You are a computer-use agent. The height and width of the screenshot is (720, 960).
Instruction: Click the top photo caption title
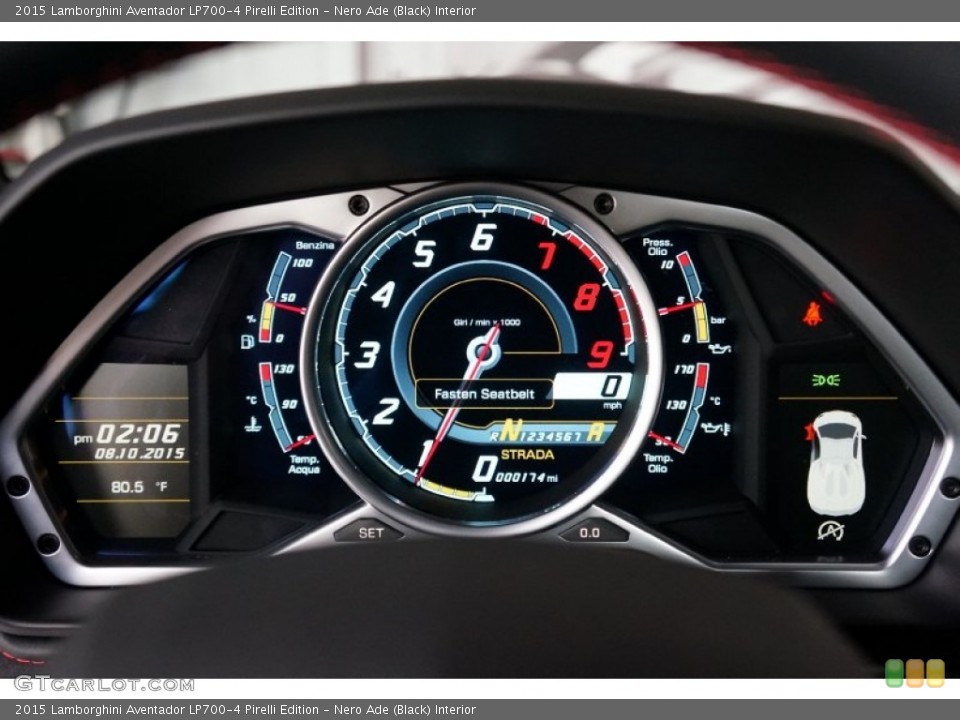point(246,10)
